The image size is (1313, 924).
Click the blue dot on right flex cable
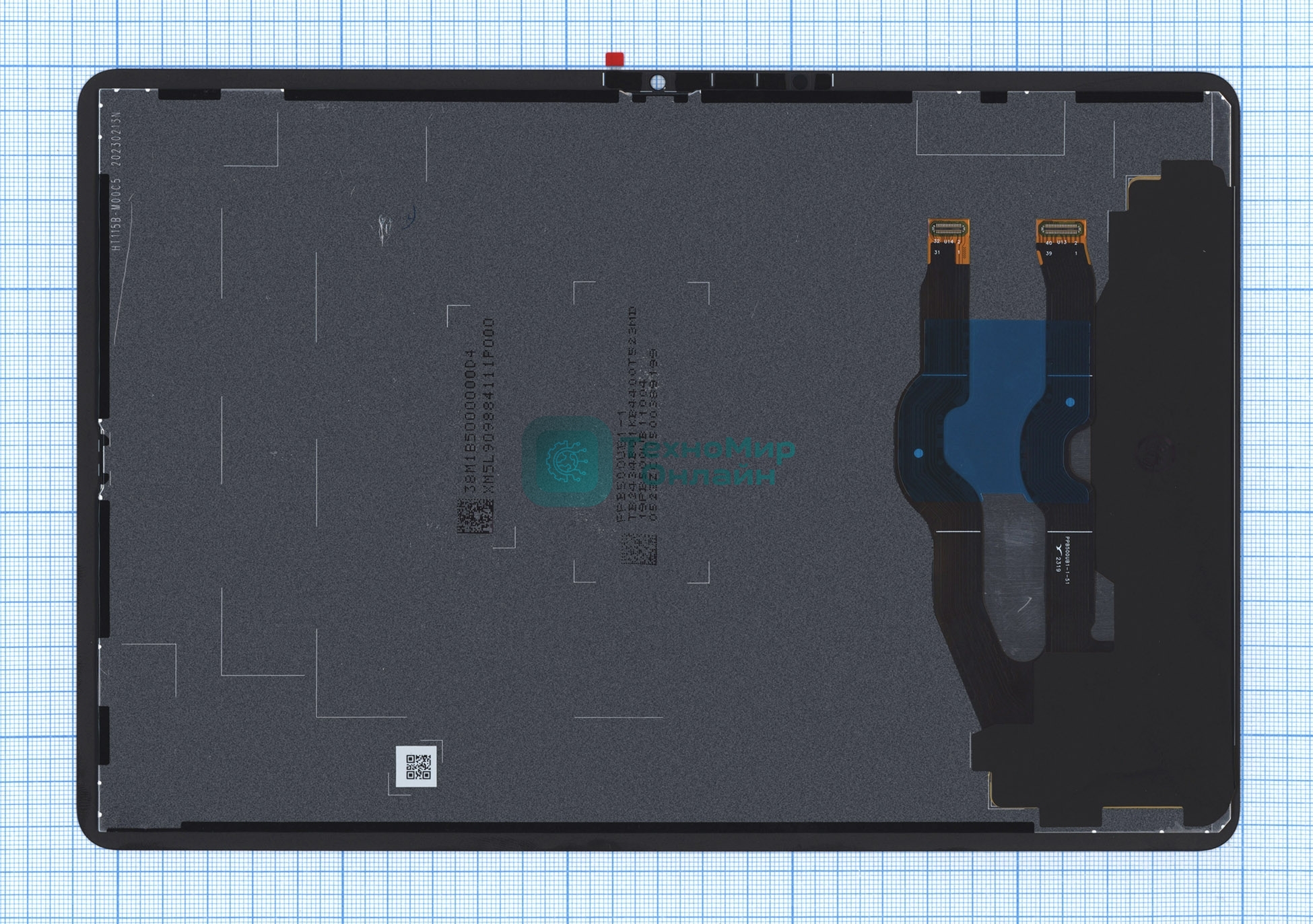pyautogui.click(x=1070, y=402)
